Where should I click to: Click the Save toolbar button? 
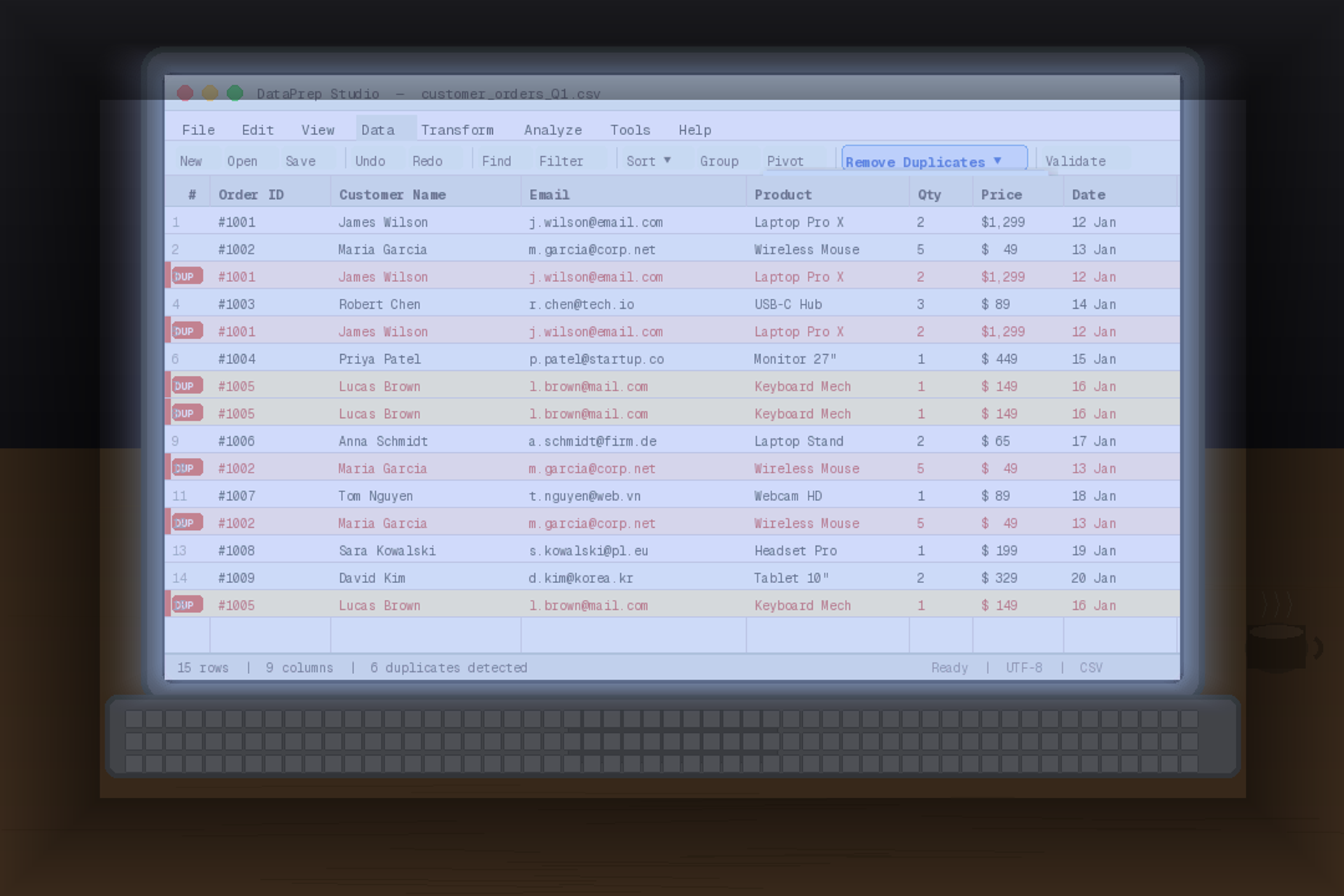pyautogui.click(x=300, y=161)
